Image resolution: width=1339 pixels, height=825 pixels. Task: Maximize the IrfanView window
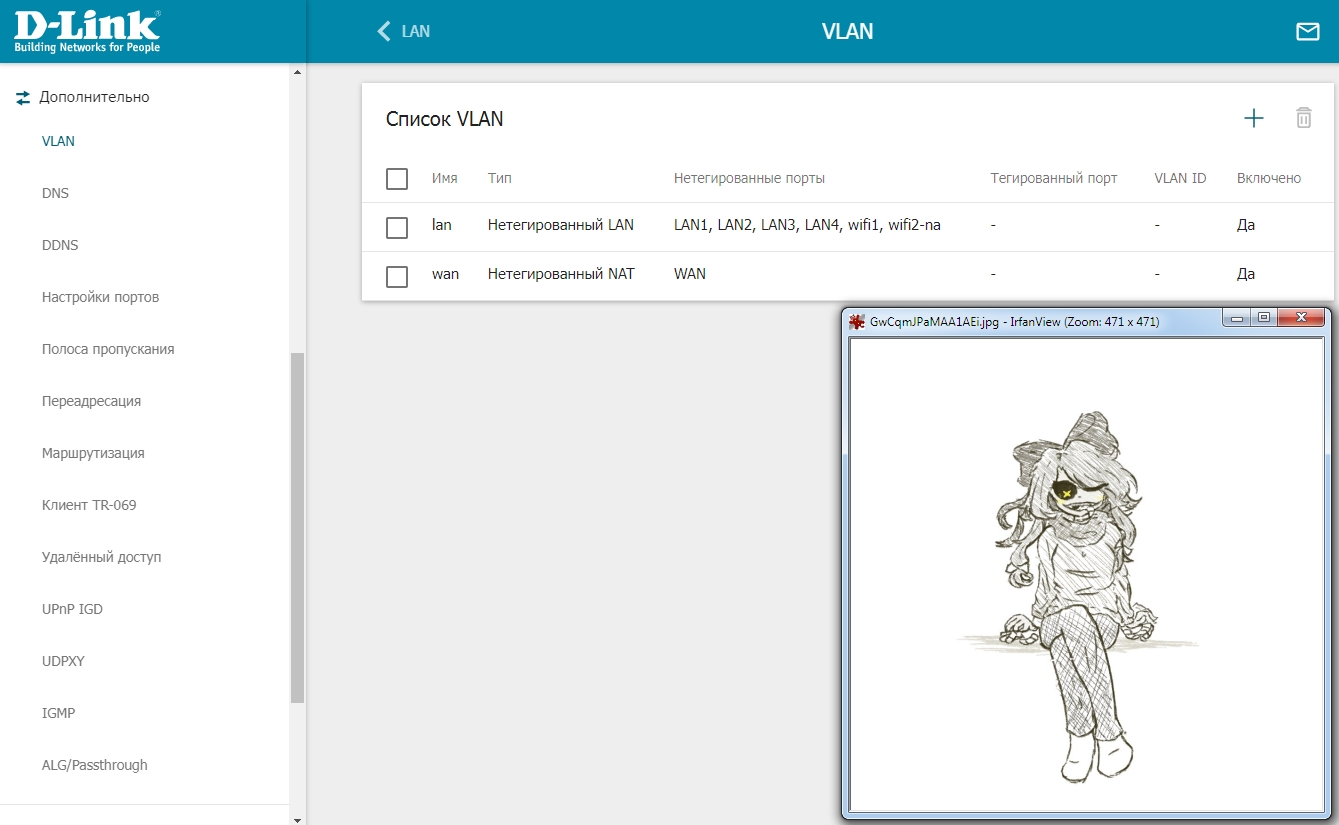click(1263, 318)
